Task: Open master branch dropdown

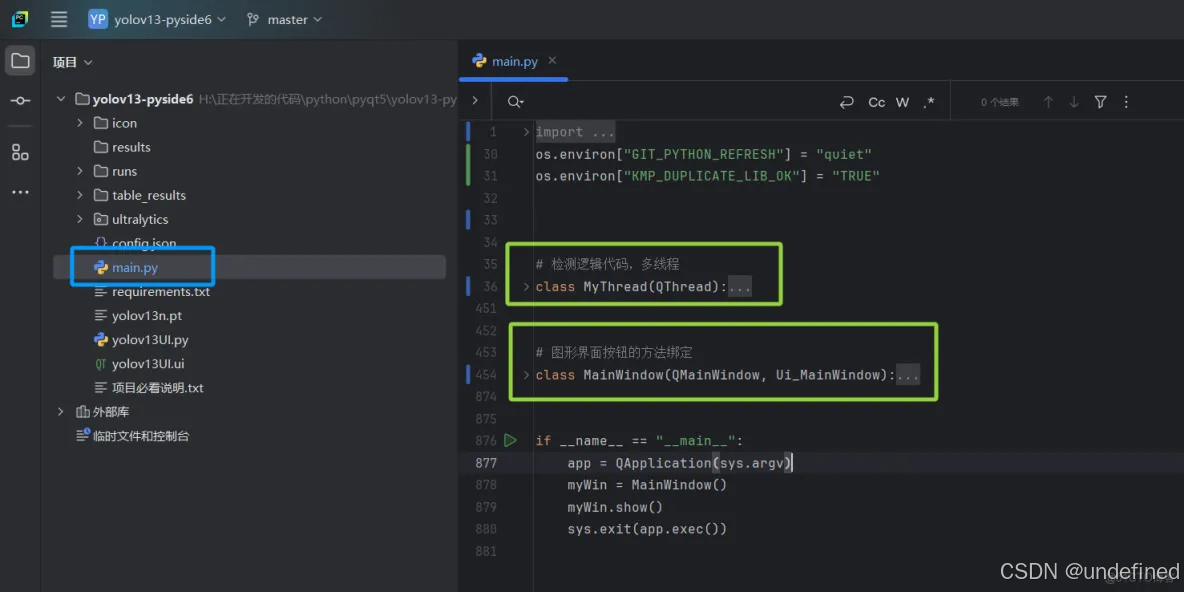Action: 285,20
